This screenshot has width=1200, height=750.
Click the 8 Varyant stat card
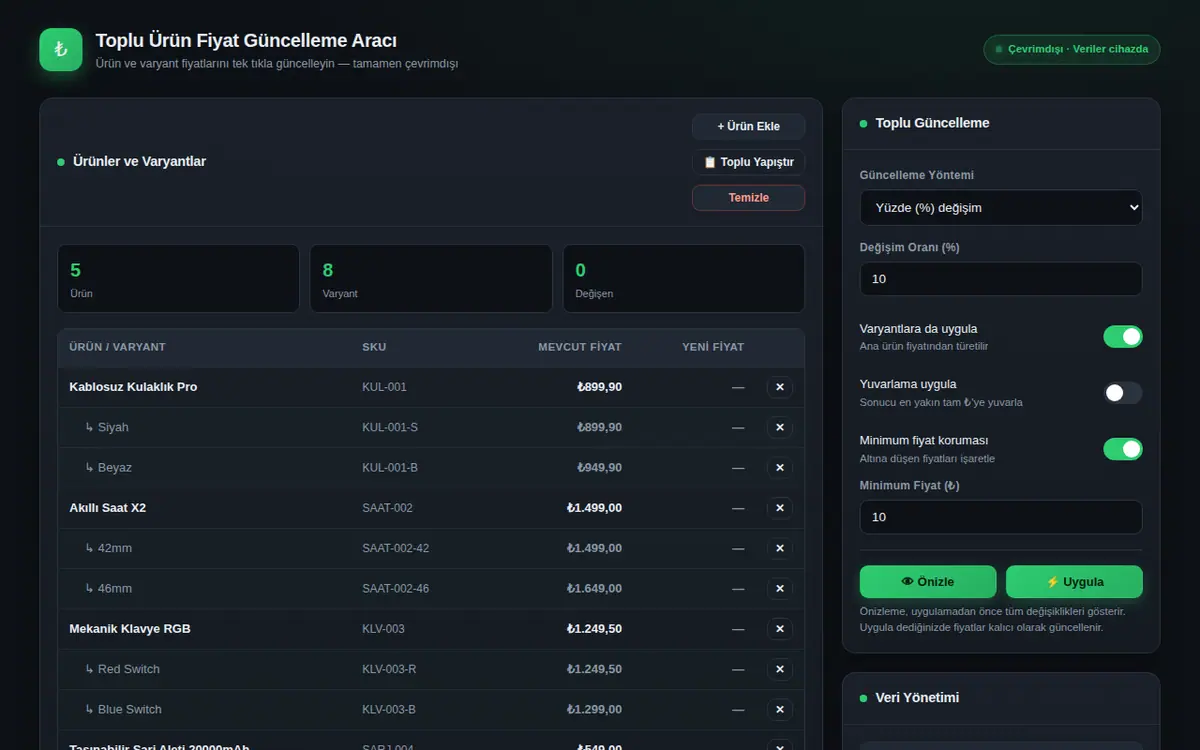coord(431,279)
